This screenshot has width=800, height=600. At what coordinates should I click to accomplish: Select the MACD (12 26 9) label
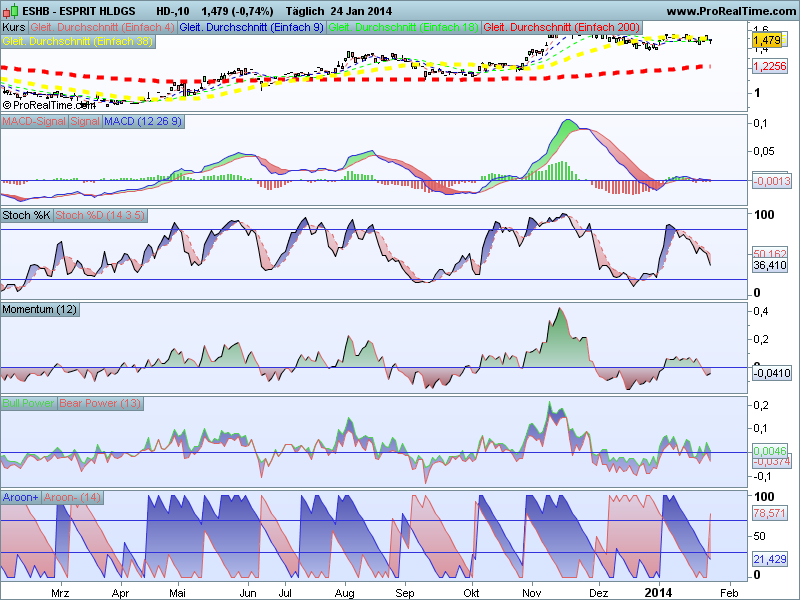142,121
